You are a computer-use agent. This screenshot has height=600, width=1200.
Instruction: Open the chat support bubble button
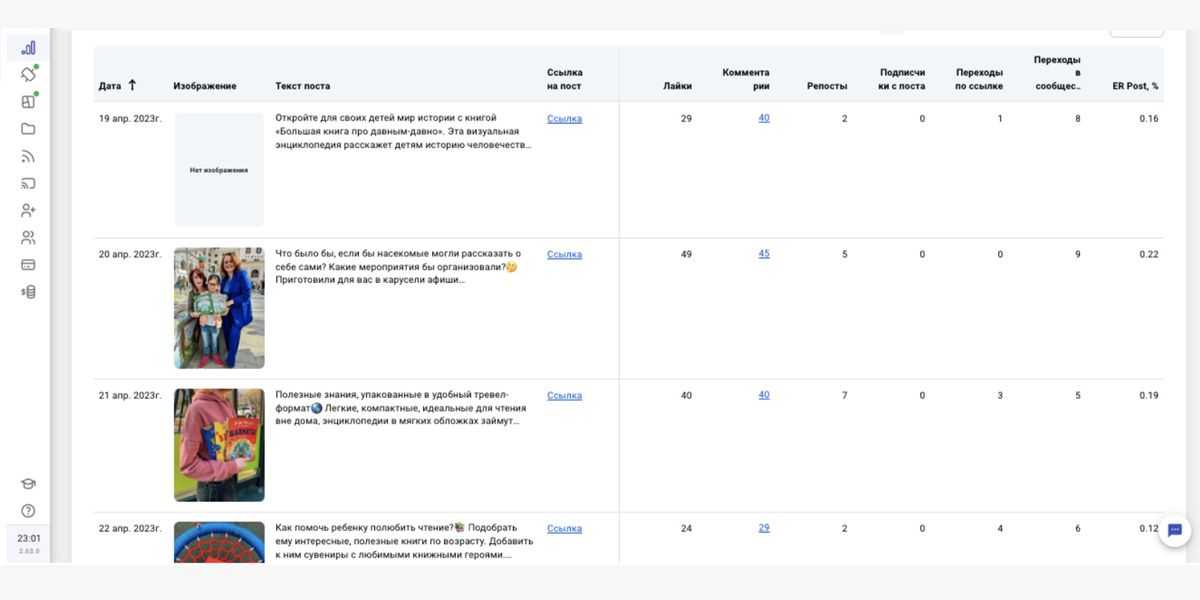1175,530
